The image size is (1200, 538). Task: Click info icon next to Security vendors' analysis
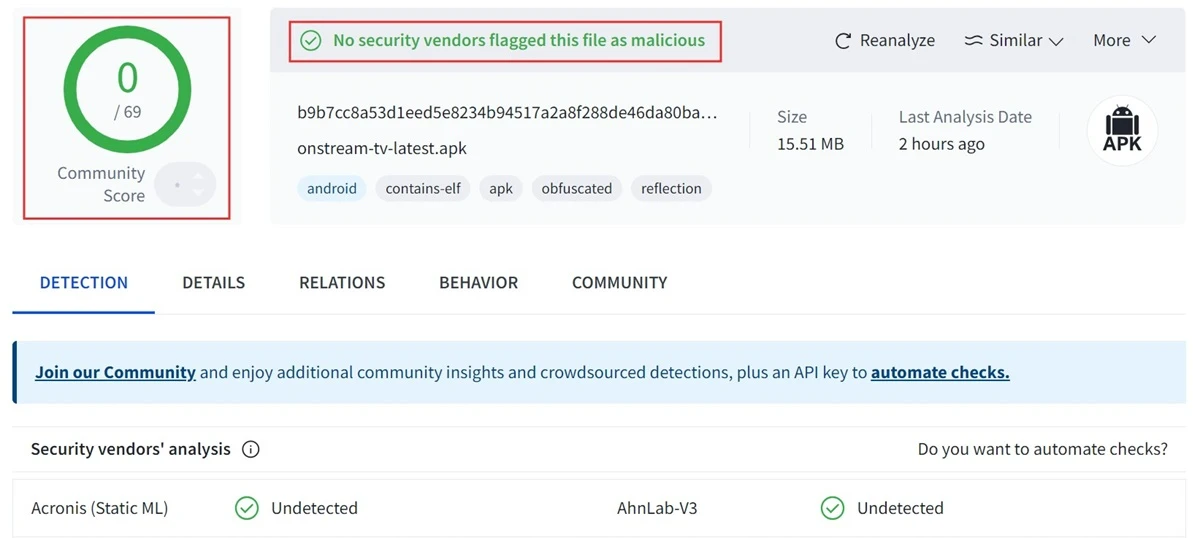coord(251,449)
